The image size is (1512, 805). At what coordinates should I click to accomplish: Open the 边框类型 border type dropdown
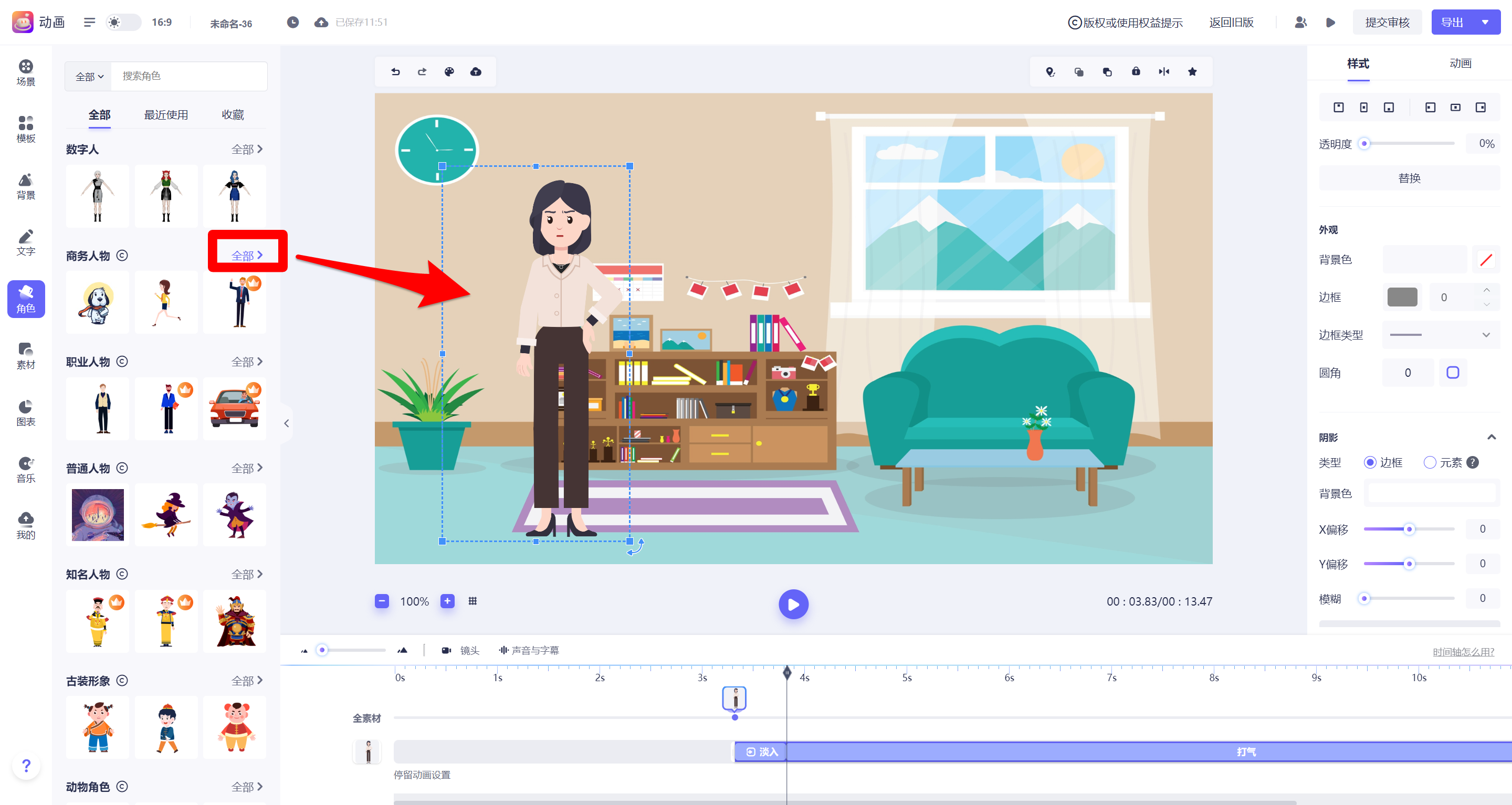point(1441,334)
